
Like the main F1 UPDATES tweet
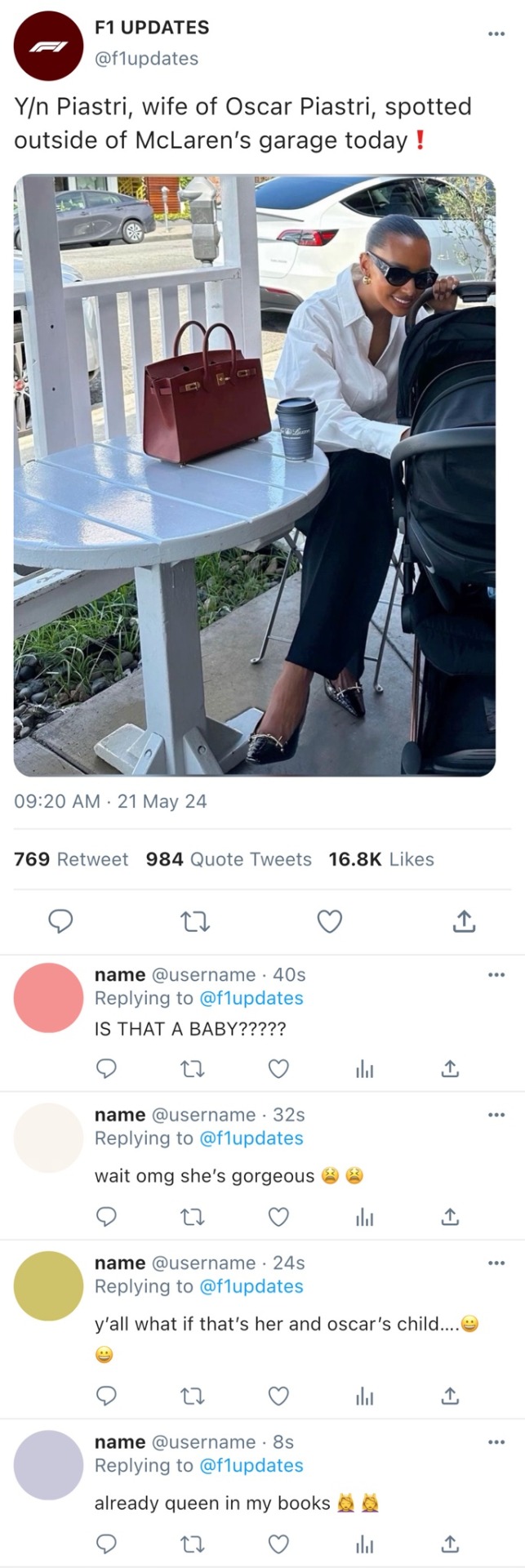(x=329, y=921)
